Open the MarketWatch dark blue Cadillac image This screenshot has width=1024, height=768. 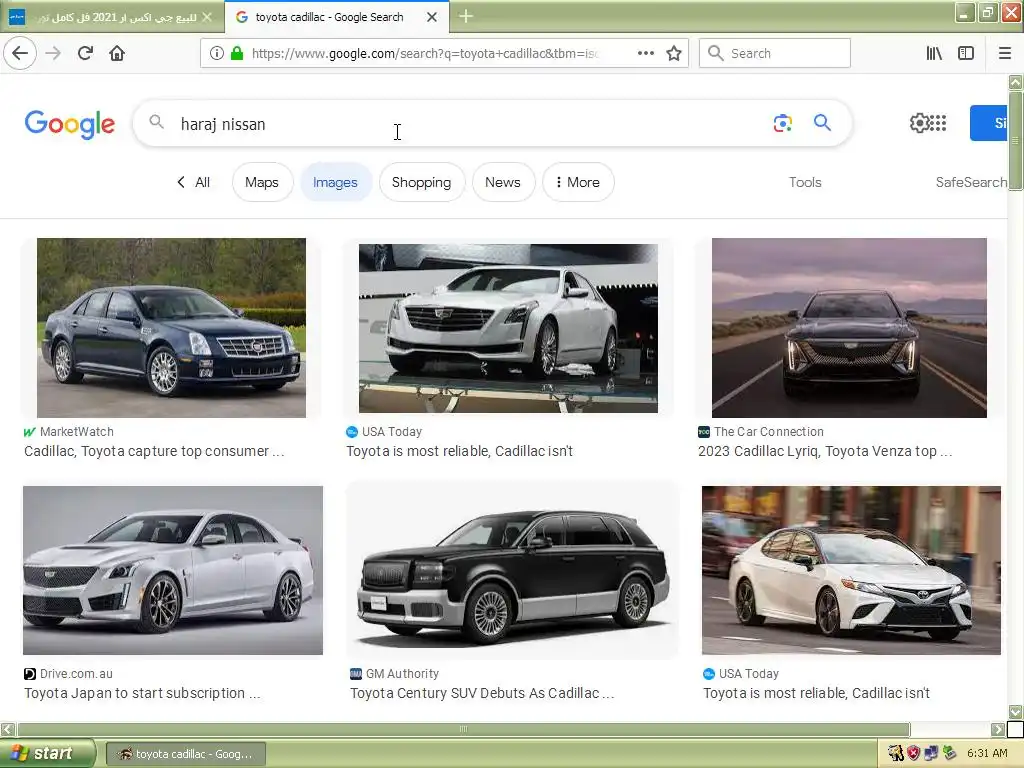tap(171, 328)
